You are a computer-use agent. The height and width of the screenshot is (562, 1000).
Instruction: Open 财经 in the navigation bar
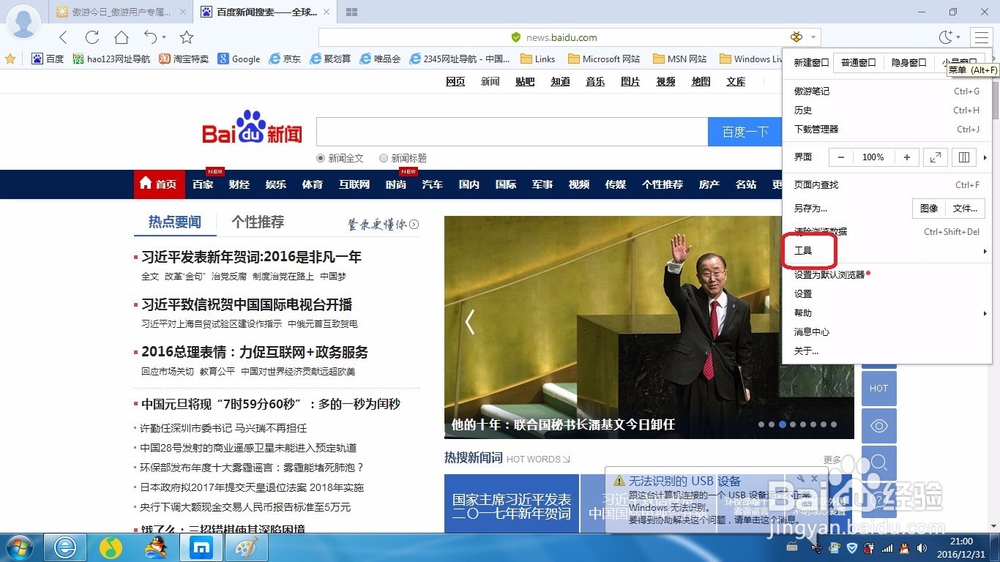click(239, 184)
